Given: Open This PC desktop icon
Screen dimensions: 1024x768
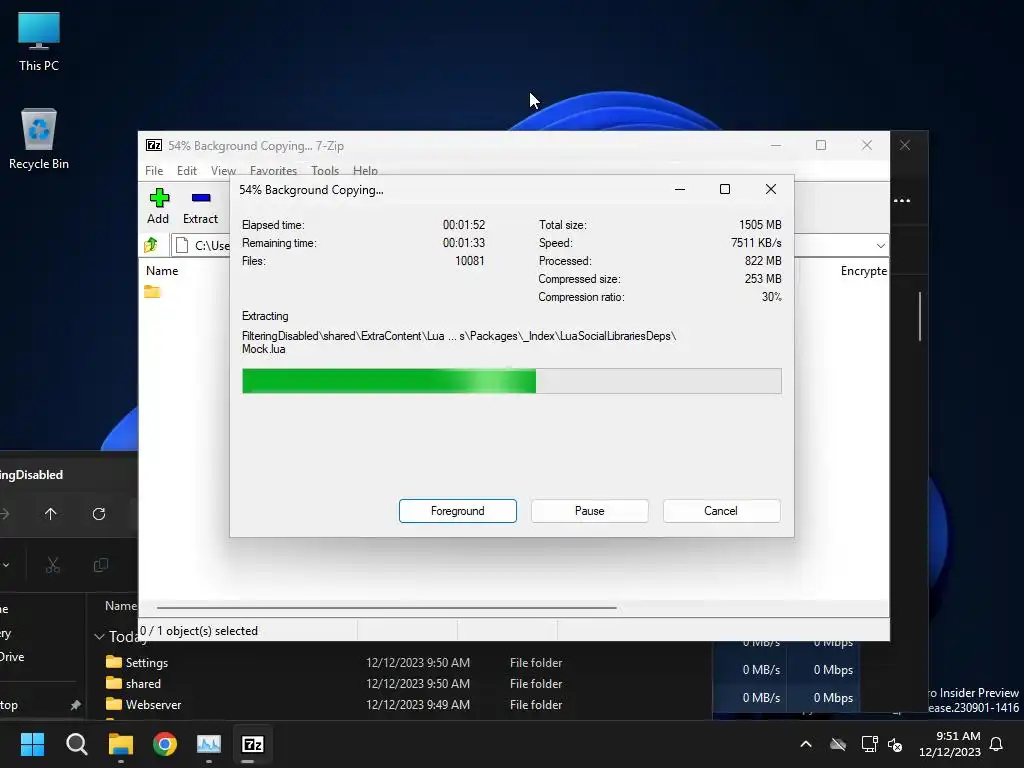Looking at the screenshot, I should (x=39, y=41).
